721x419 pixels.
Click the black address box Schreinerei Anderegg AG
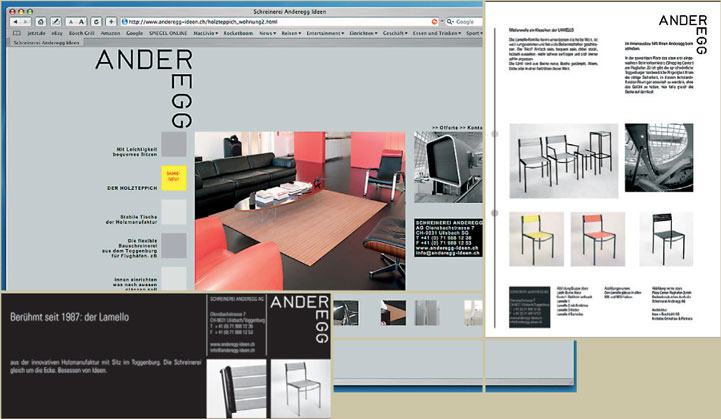pos(448,237)
